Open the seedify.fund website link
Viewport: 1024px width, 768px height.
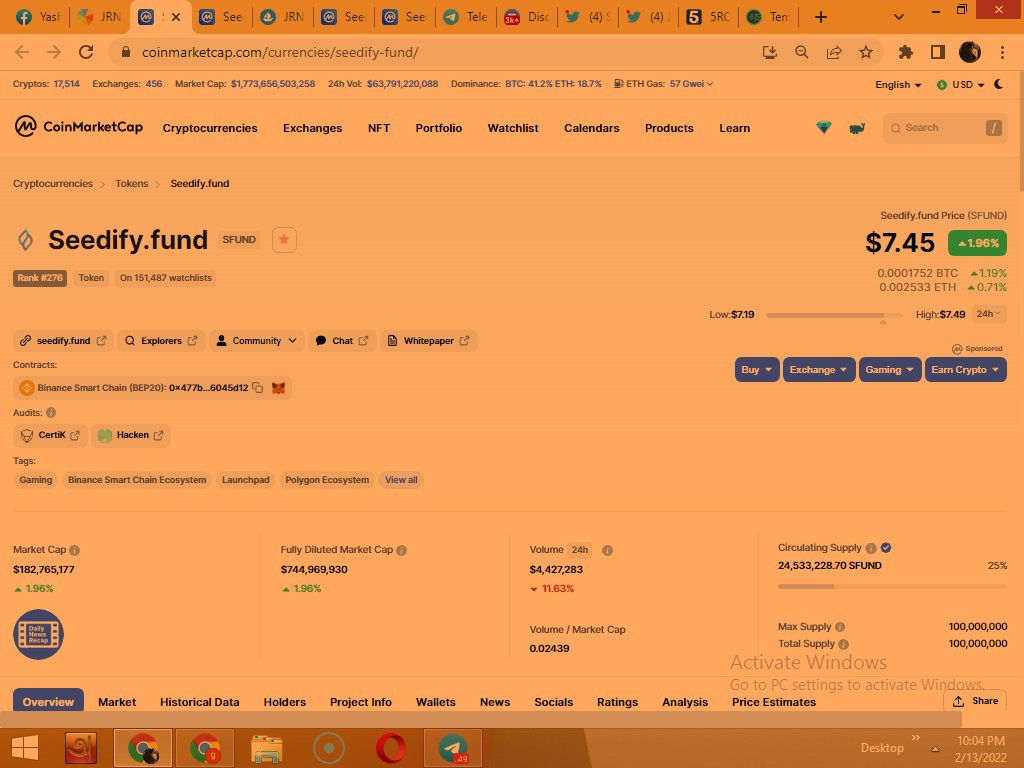[63, 341]
